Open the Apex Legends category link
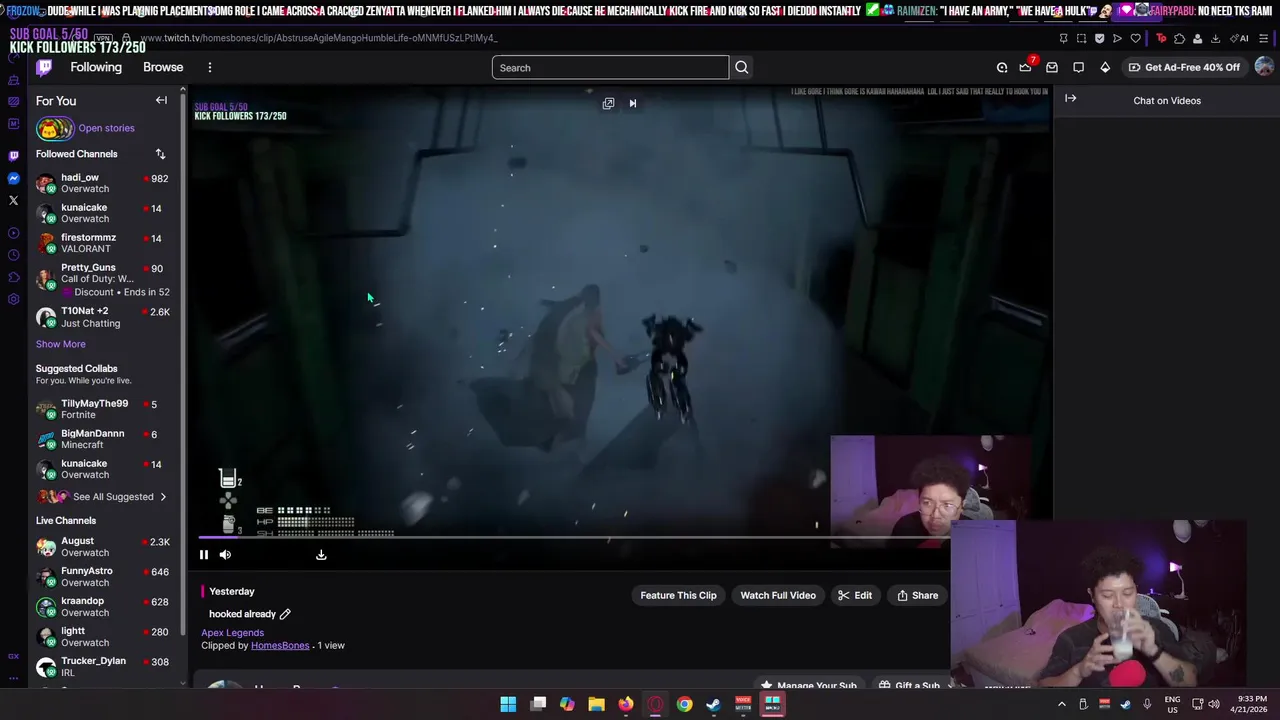Screen dimensions: 1280x720 click(x=232, y=632)
